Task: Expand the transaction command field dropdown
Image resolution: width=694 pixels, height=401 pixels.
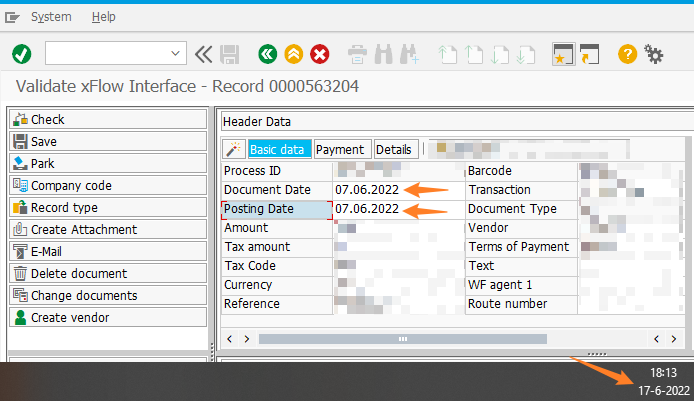Action: pyautogui.click(x=177, y=53)
